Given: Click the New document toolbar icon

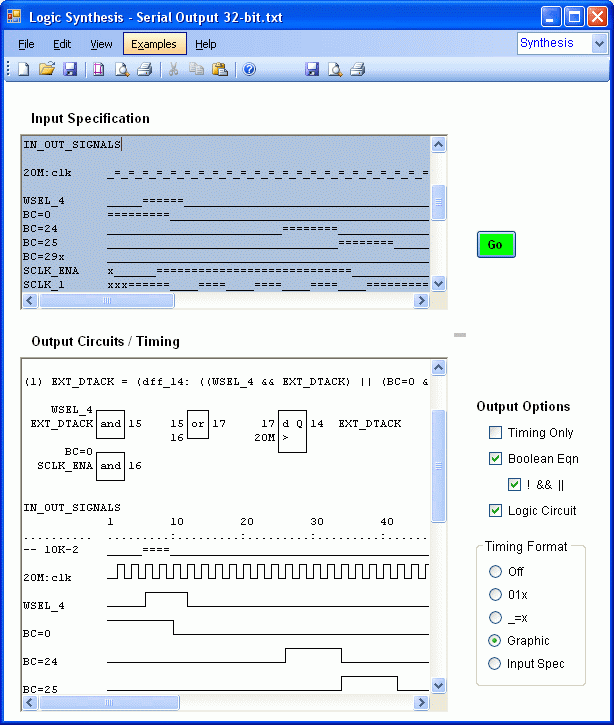Looking at the screenshot, I should 24,69.
